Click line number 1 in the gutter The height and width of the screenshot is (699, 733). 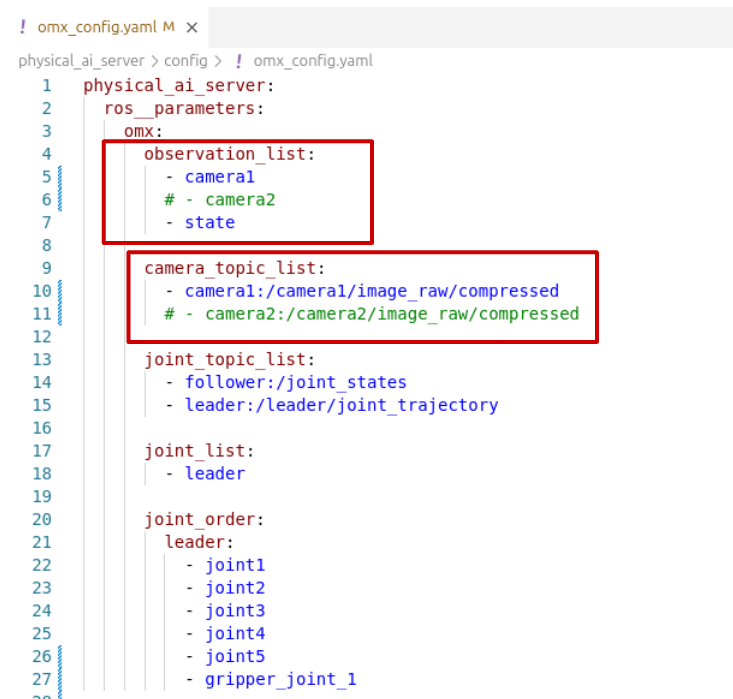pyautogui.click(x=46, y=85)
